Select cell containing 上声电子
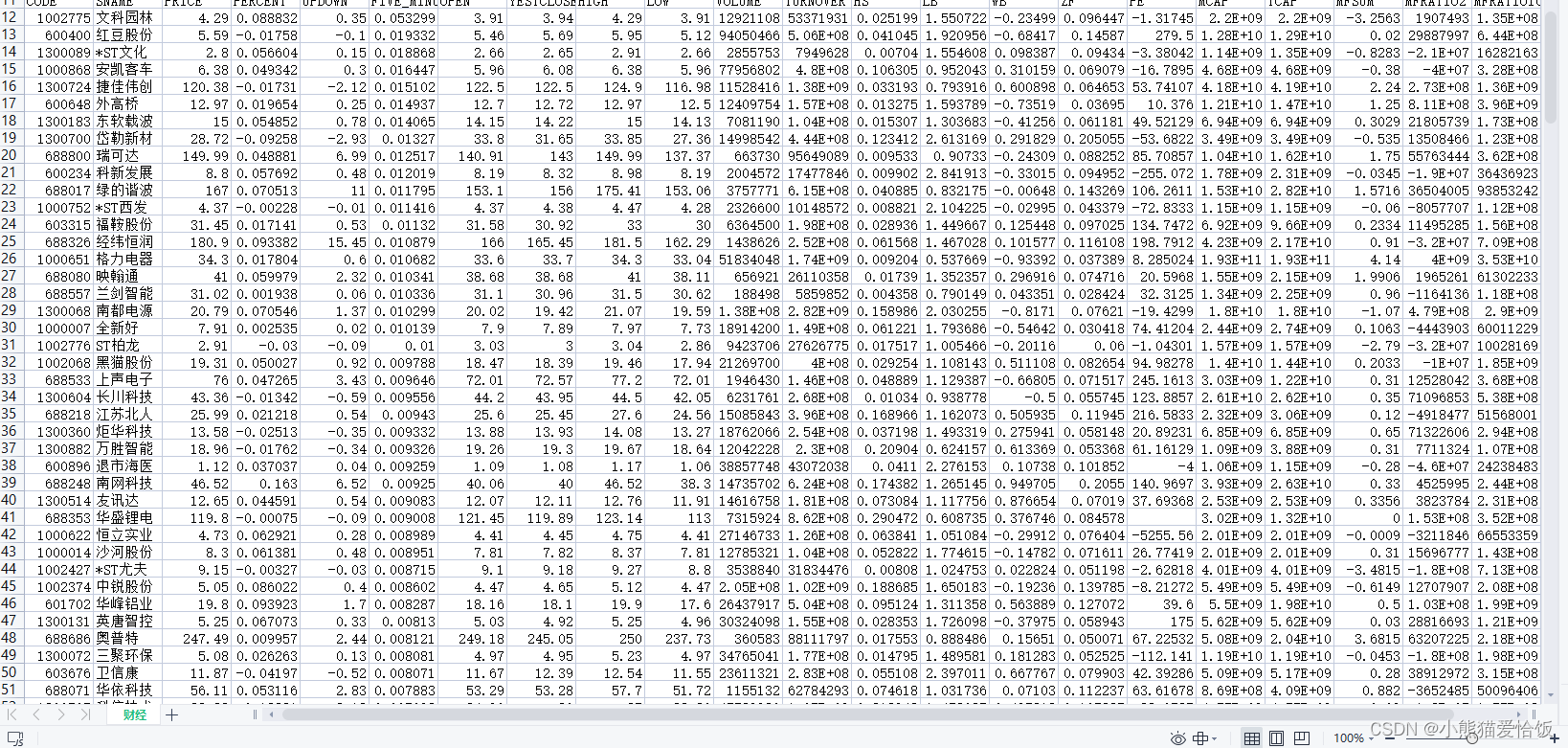The image size is (1568, 748). [x=127, y=379]
